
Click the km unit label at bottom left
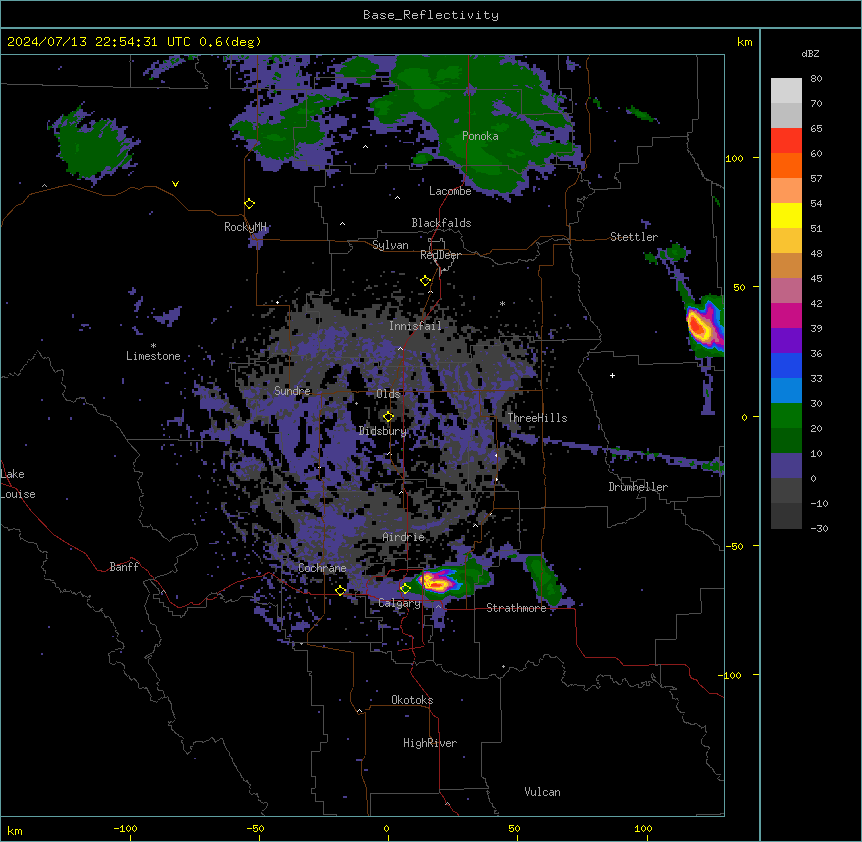(x=15, y=830)
